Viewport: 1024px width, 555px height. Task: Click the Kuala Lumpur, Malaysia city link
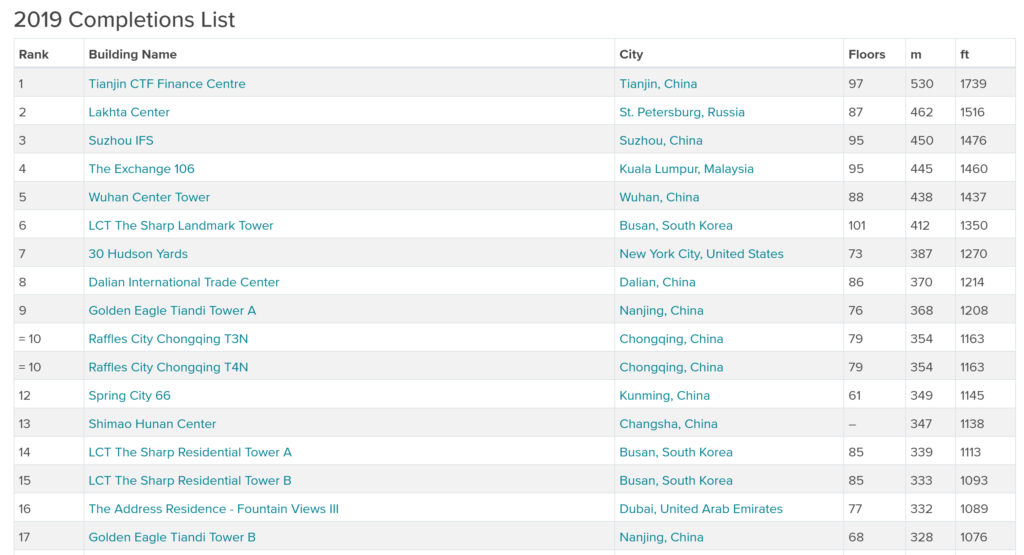pos(686,168)
